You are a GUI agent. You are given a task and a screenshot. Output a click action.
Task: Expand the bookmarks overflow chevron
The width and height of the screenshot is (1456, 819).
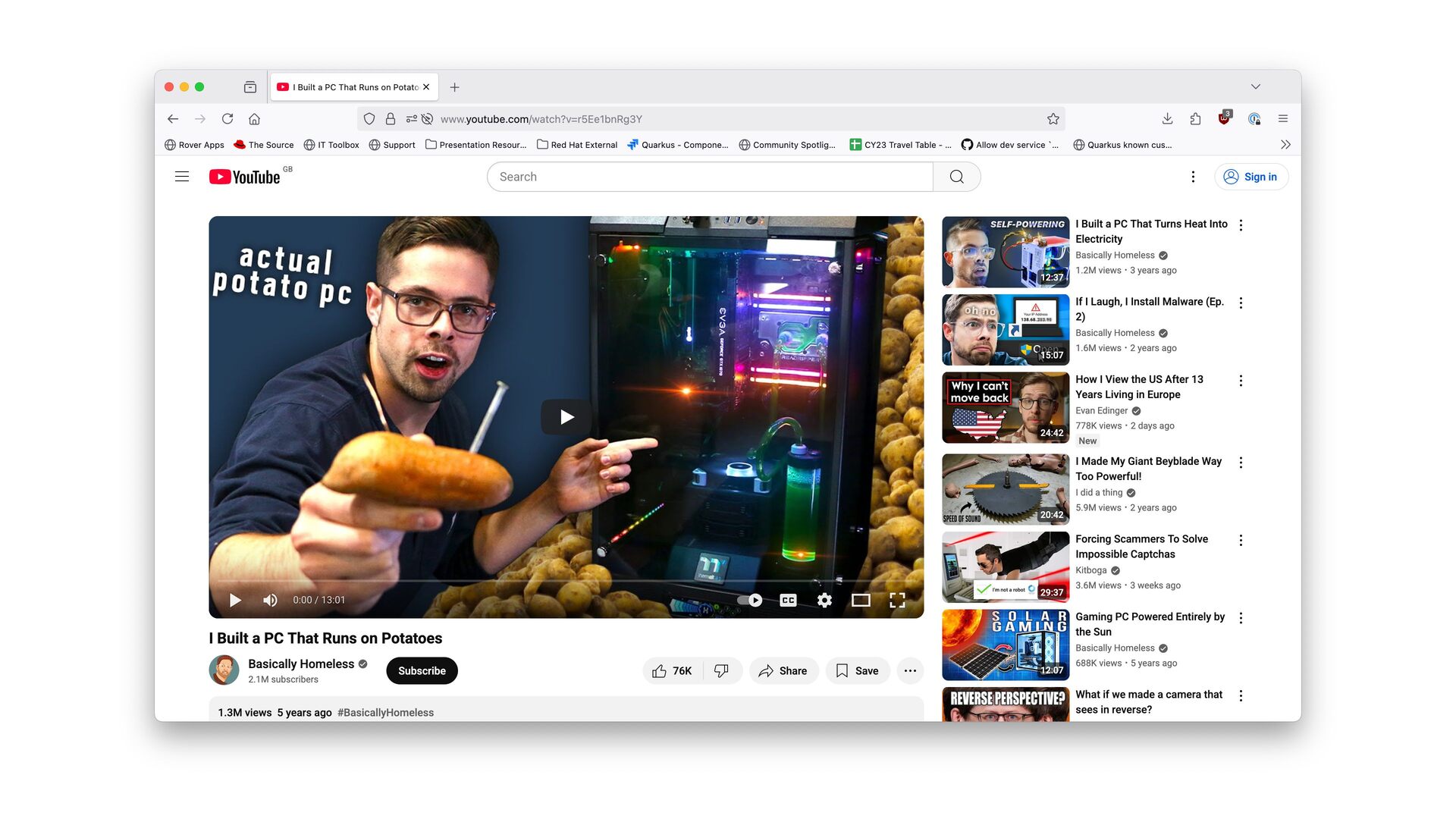pos(1285,145)
